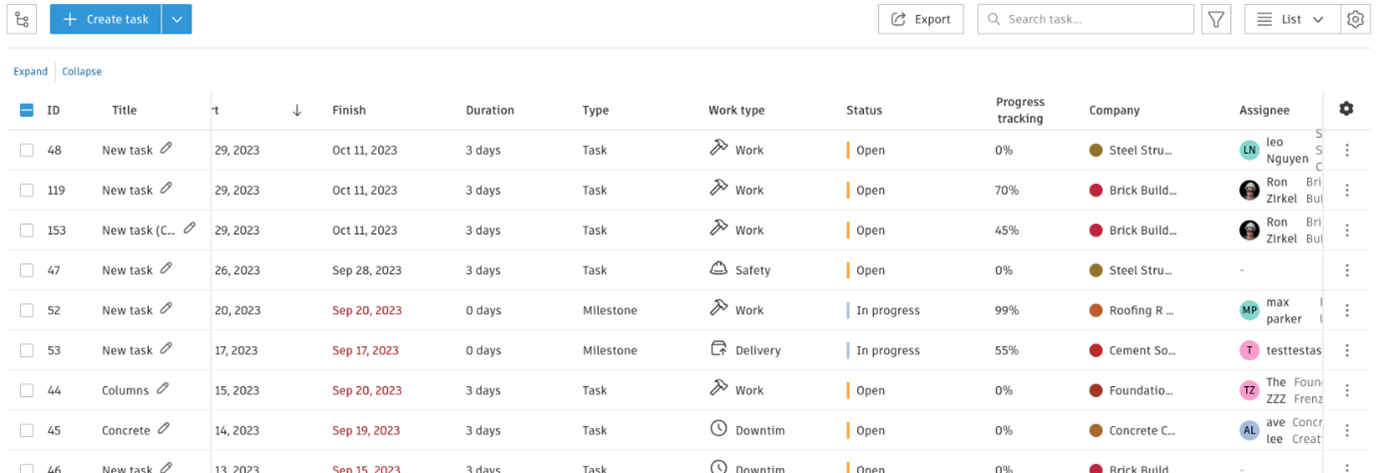Image resolution: width=1379 pixels, height=473 pixels.
Task: Open table column settings gear
Action: [1346, 109]
